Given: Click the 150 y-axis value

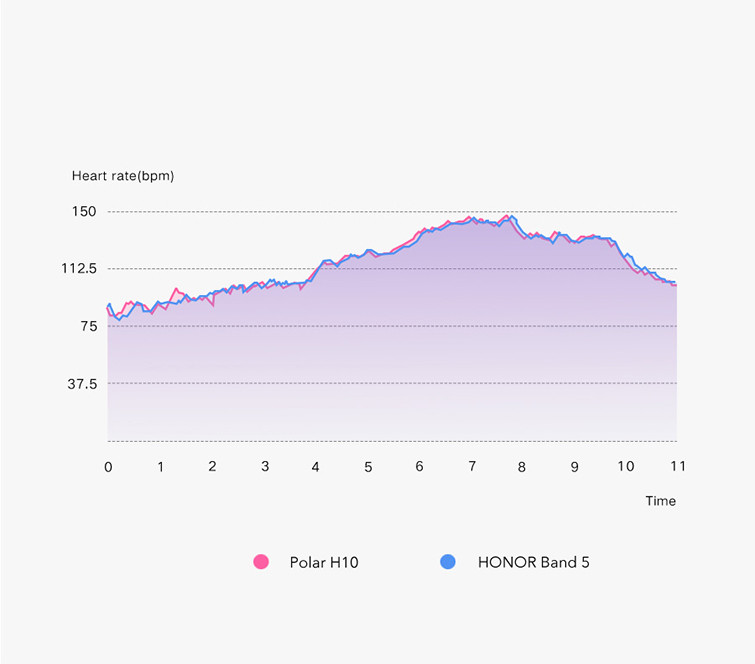Looking at the screenshot, I should pos(84,211).
